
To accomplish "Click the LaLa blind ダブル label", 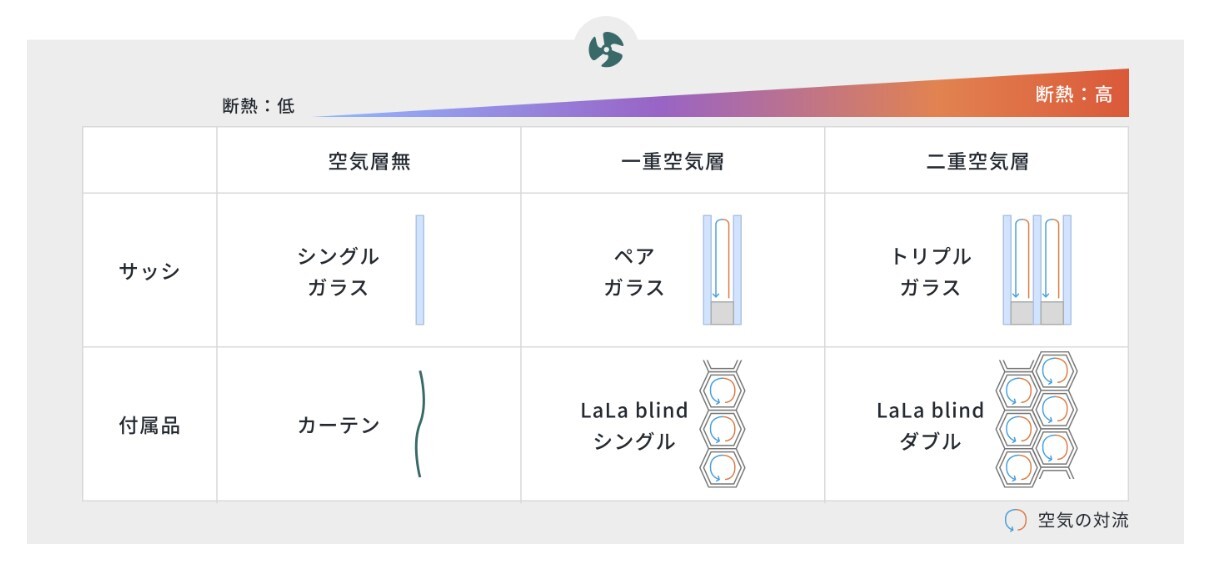I will [x=930, y=426].
